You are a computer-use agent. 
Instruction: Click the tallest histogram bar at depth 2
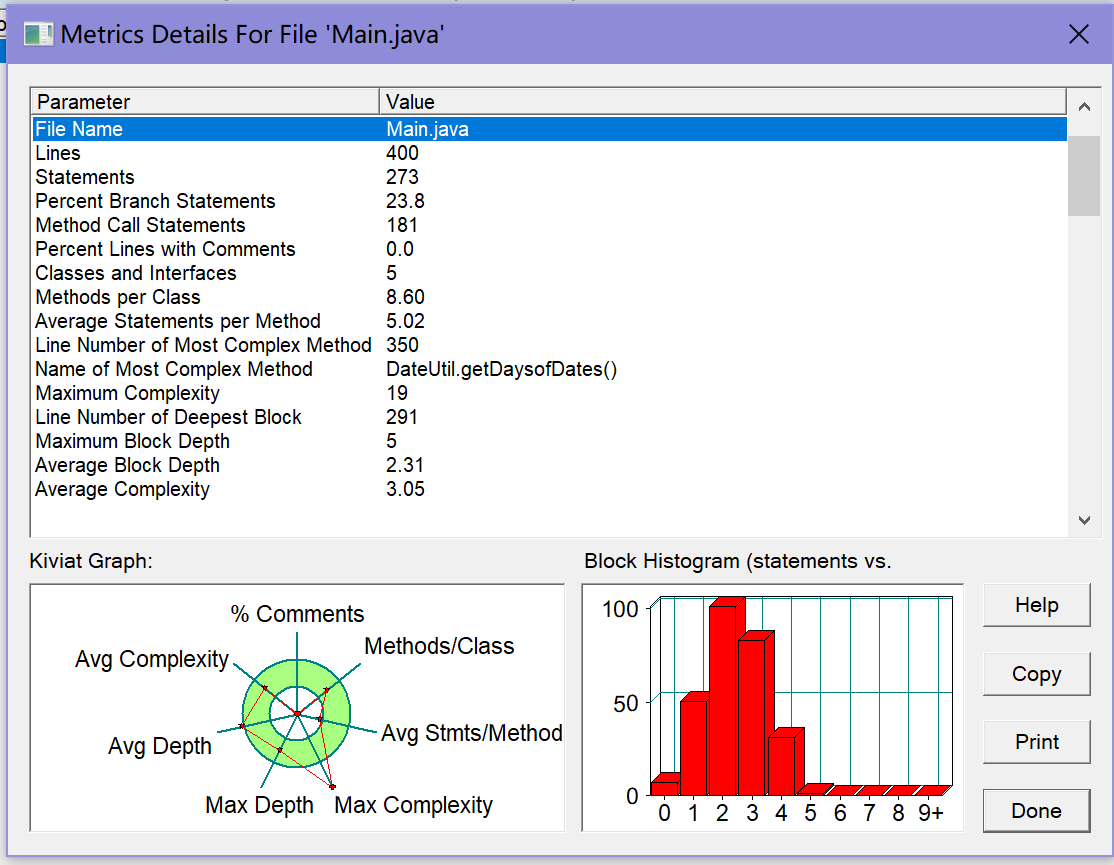click(723, 700)
